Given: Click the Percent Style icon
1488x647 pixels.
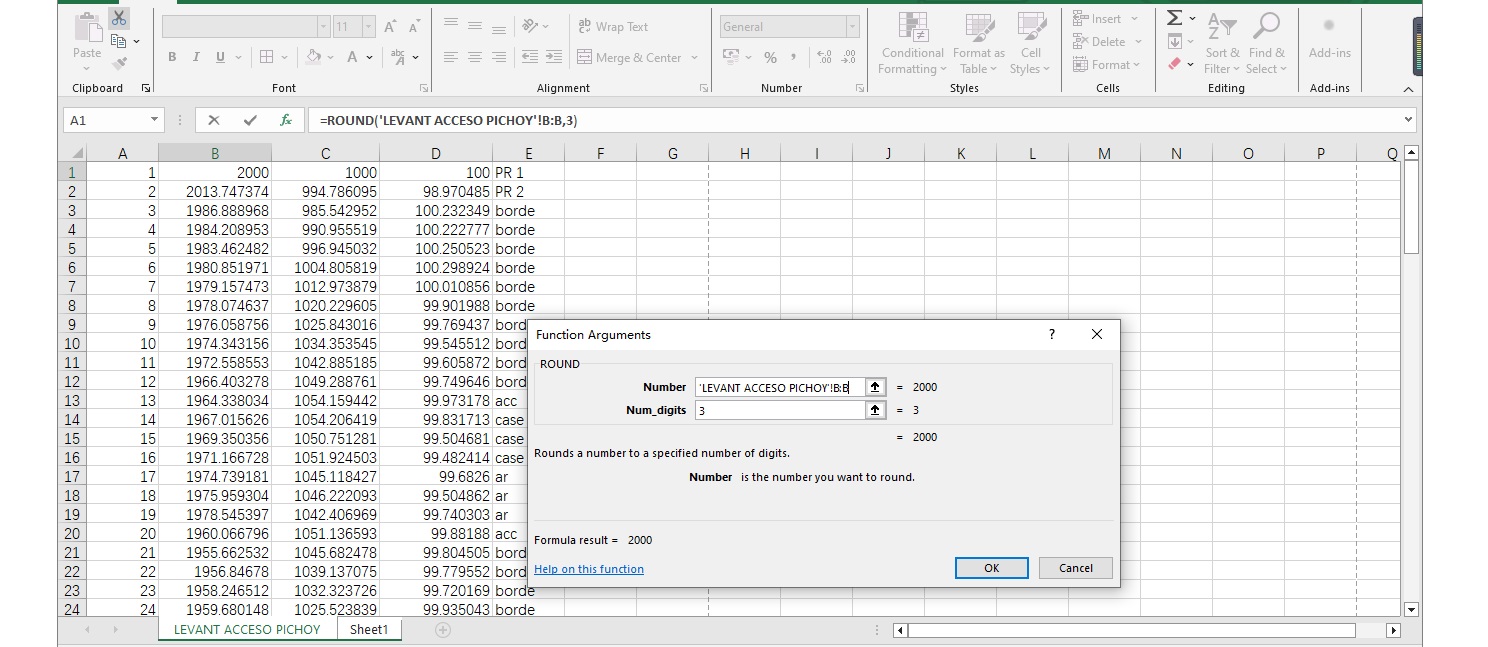Looking at the screenshot, I should pyautogui.click(x=770, y=58).
